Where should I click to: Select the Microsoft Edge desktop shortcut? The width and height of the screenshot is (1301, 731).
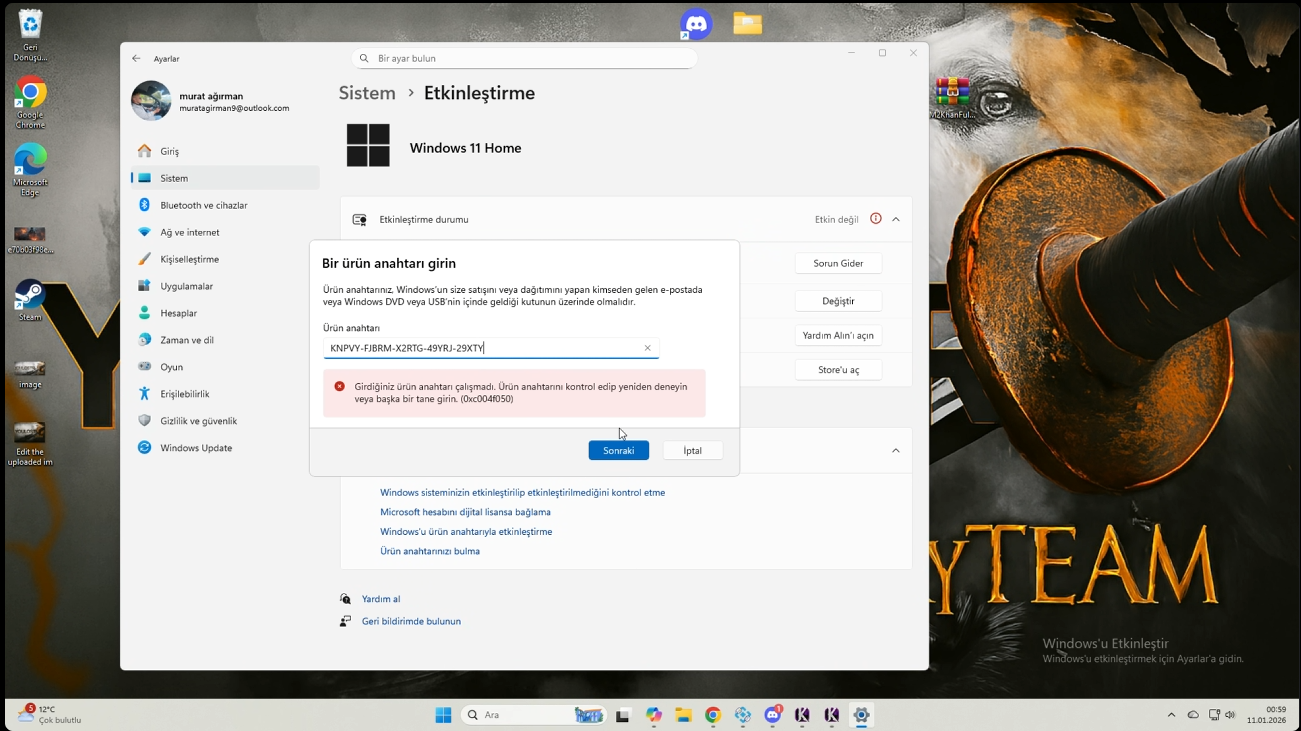[x=30, y=170]
